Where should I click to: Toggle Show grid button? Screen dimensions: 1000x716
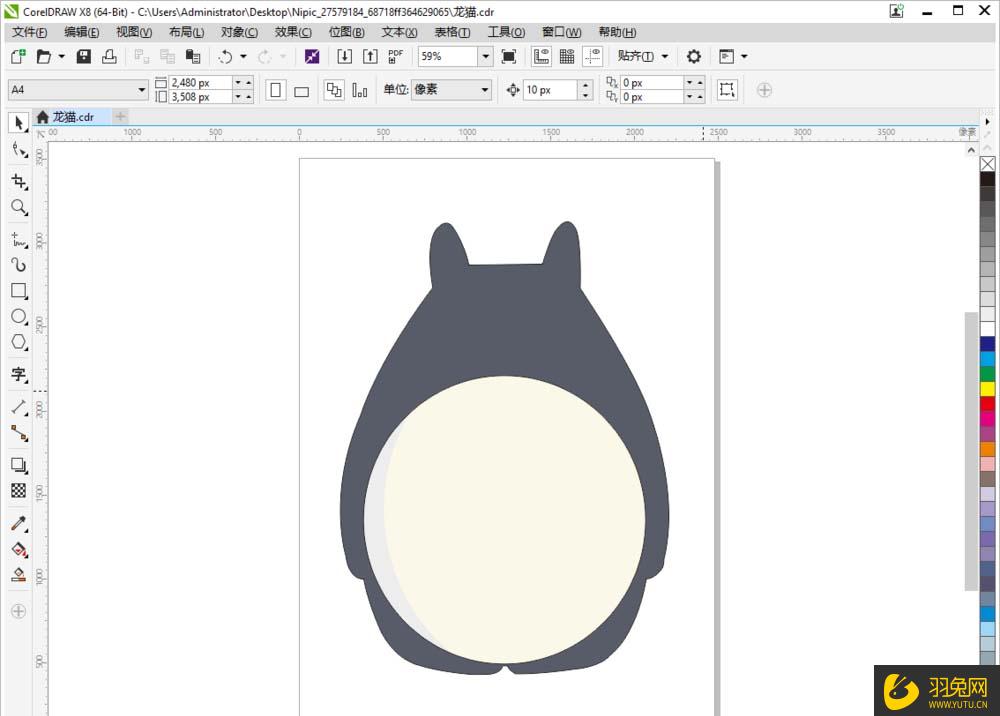click(x=567, y=57)
